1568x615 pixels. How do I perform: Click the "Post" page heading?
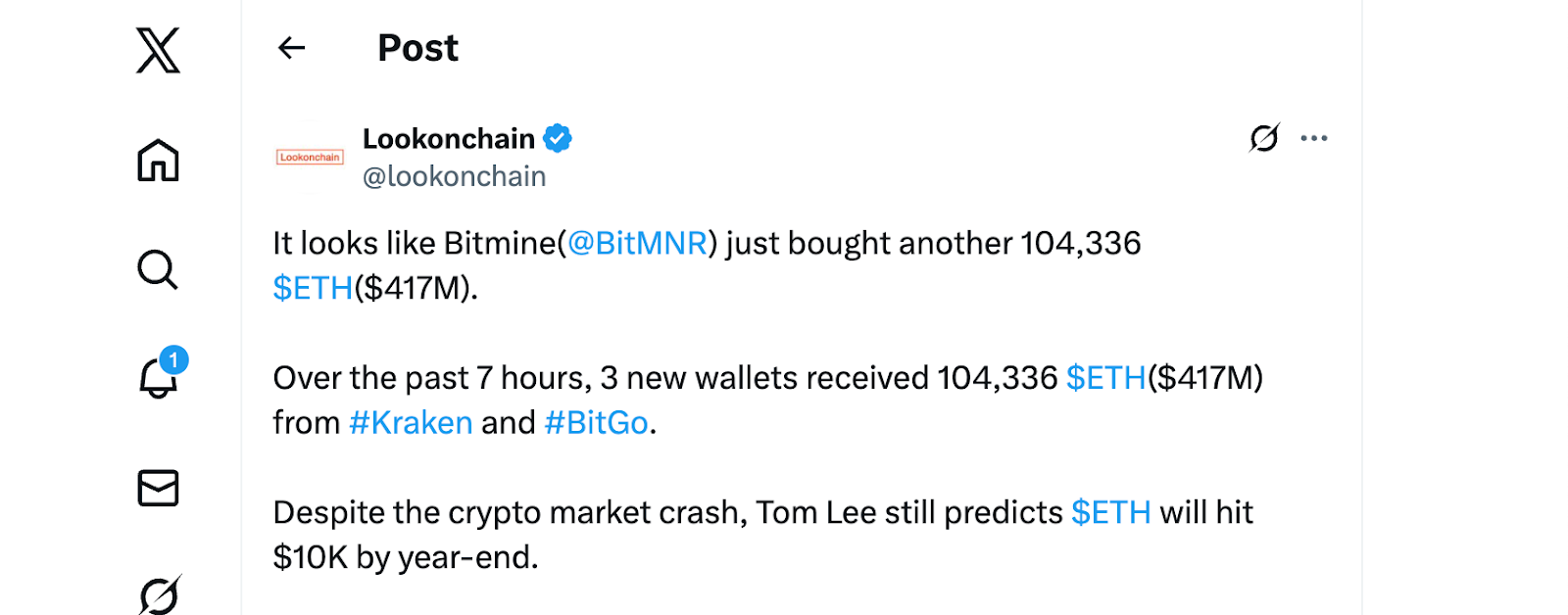pos(417,48)
